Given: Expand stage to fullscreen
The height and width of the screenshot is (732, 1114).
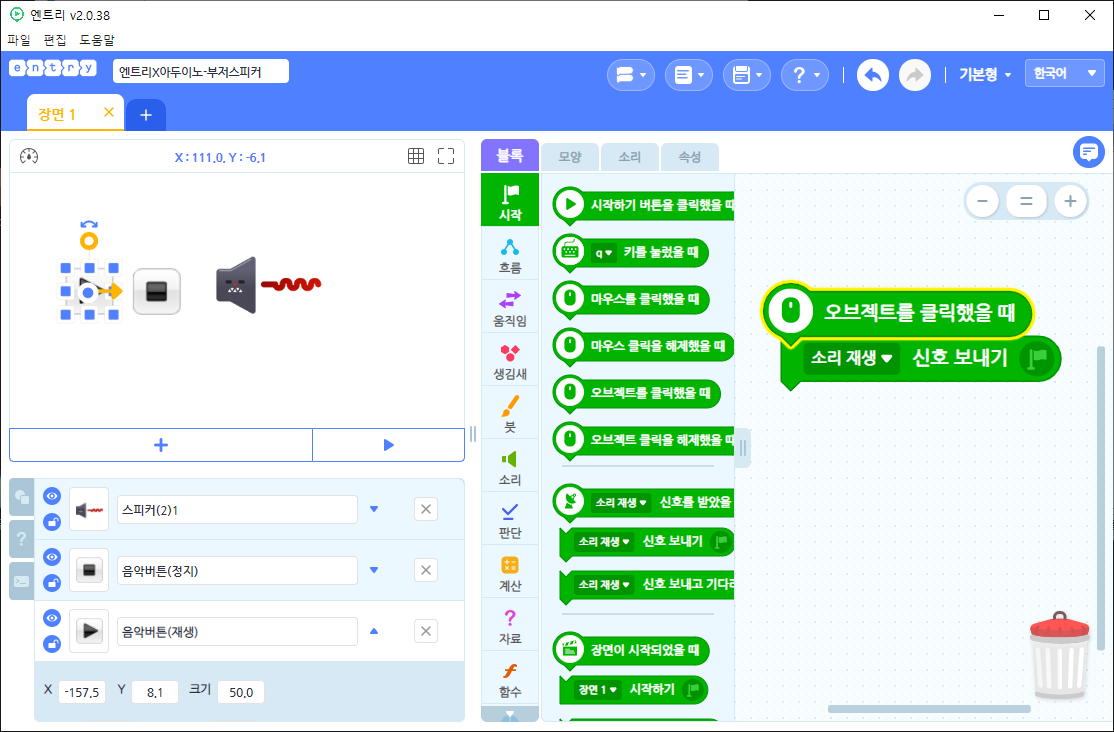Looking at the screenshot, I should click(446, 156).
